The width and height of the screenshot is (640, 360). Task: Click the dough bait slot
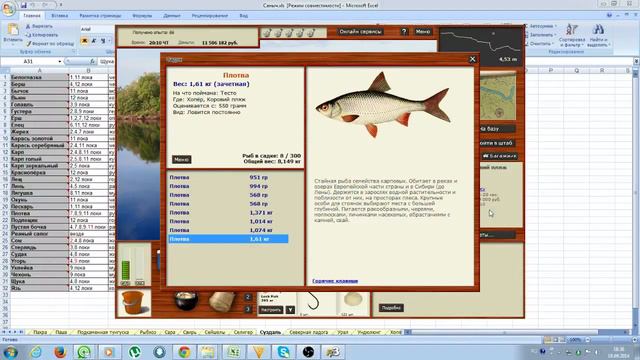click(x=353, y=304)
